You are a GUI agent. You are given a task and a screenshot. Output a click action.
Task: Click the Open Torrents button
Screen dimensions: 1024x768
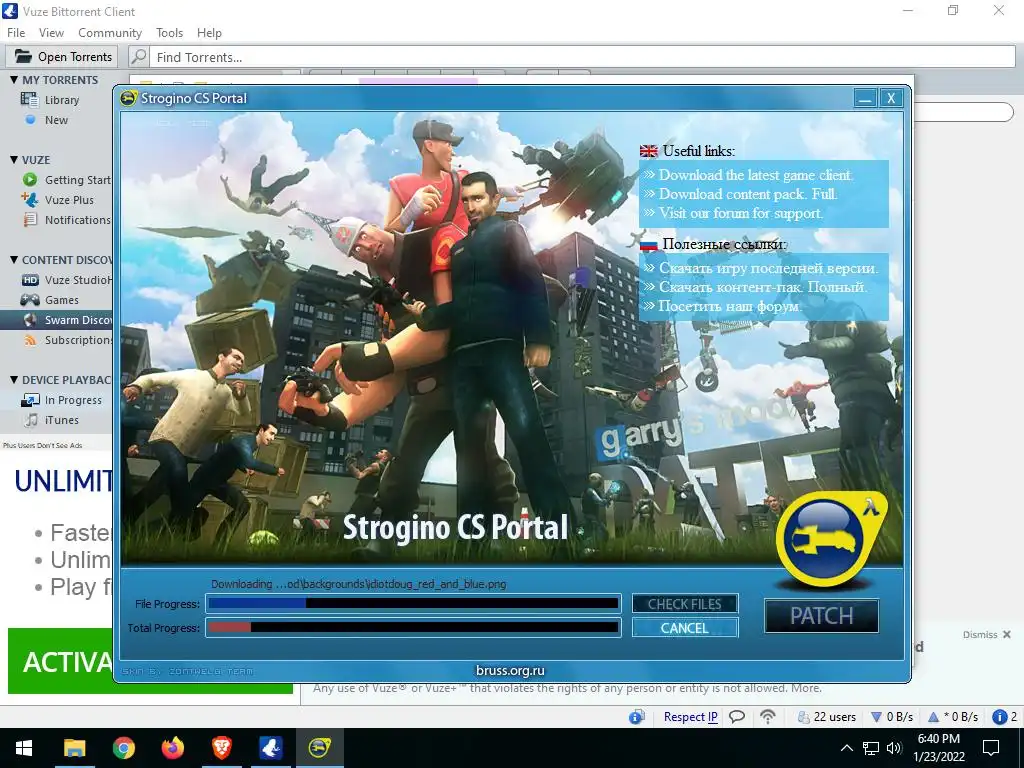62,57
